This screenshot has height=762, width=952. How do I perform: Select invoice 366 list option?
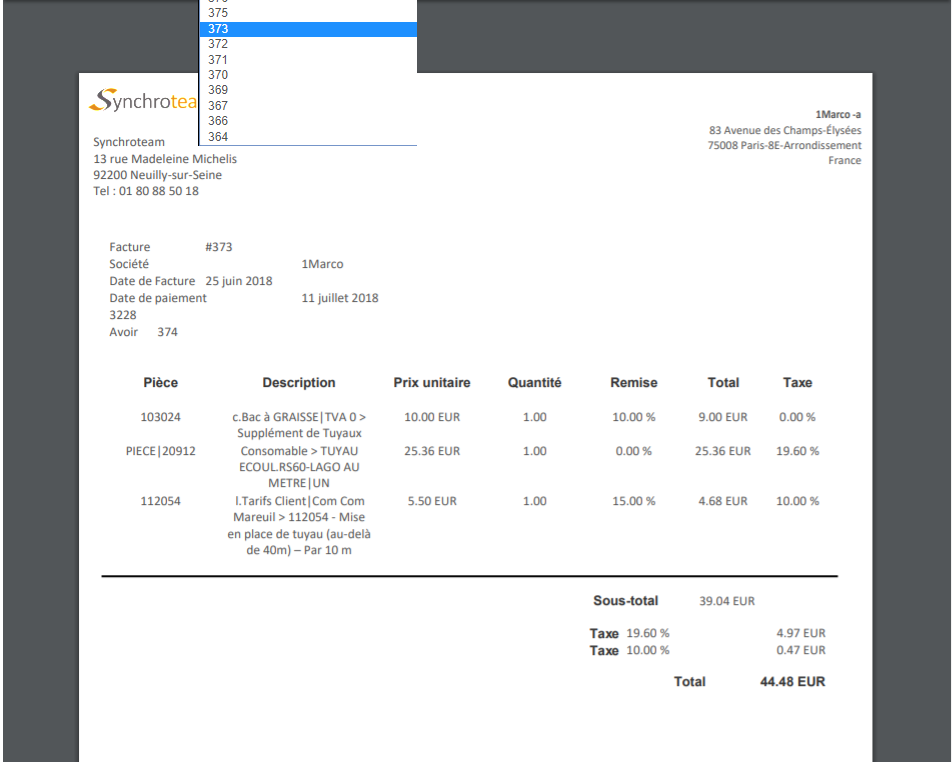tap(308, 121)
